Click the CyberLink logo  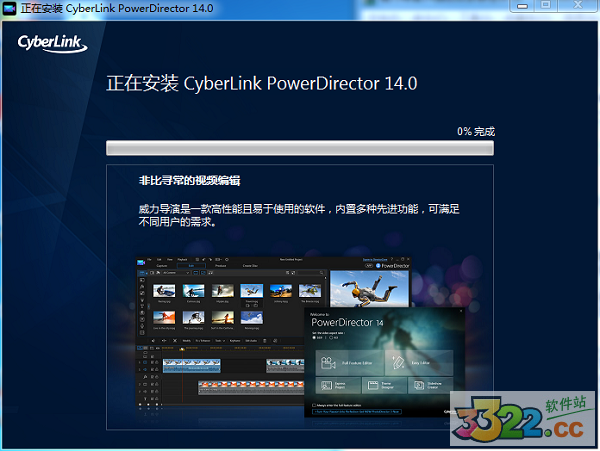click(x=52, y=43)
